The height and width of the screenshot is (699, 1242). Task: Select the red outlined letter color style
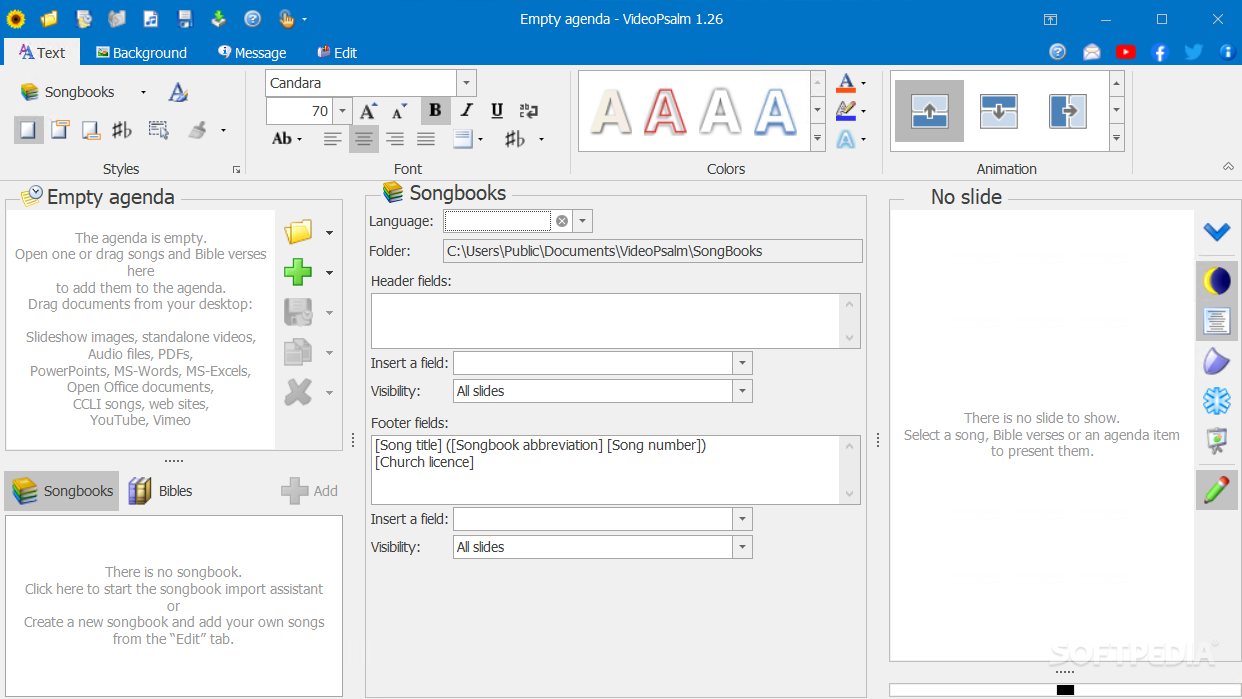pos(665,111)
